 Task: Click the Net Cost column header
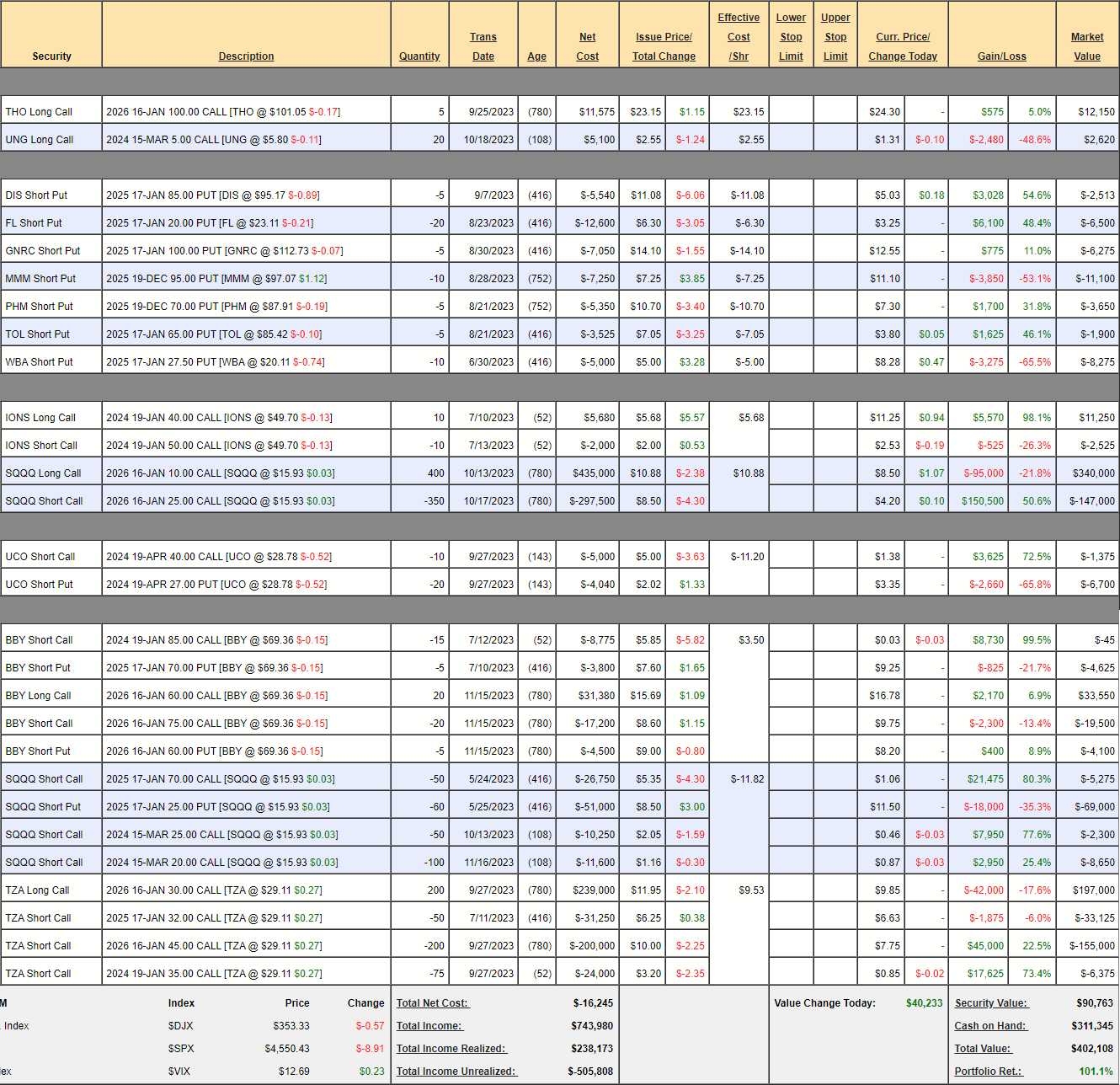(x=587, y=46)
